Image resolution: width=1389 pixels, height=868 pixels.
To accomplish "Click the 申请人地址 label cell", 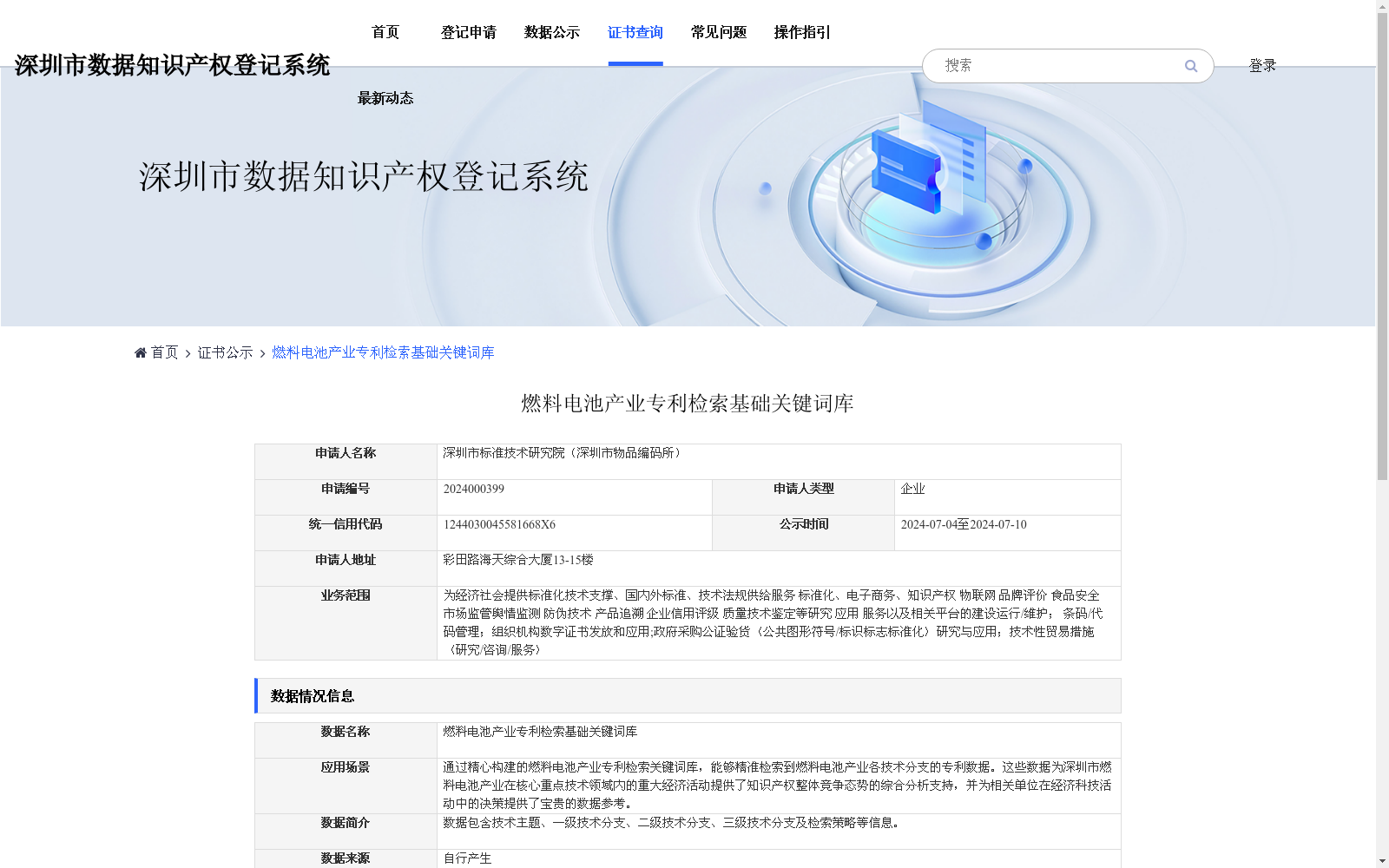I will 346,569.
